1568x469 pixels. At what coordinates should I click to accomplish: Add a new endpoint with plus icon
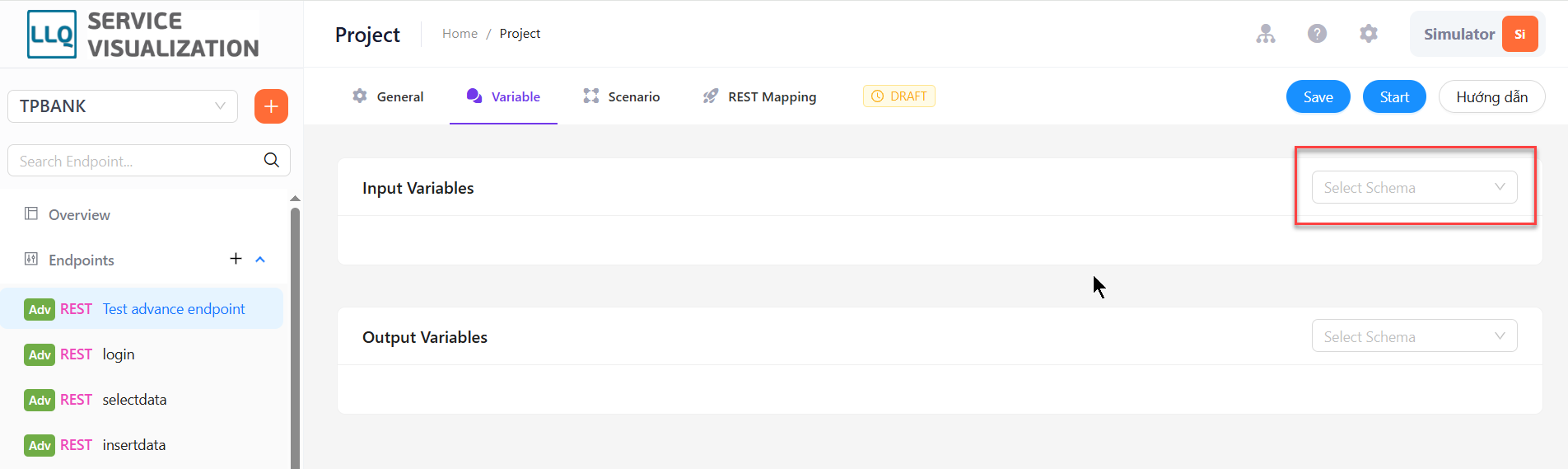point(236,259)
